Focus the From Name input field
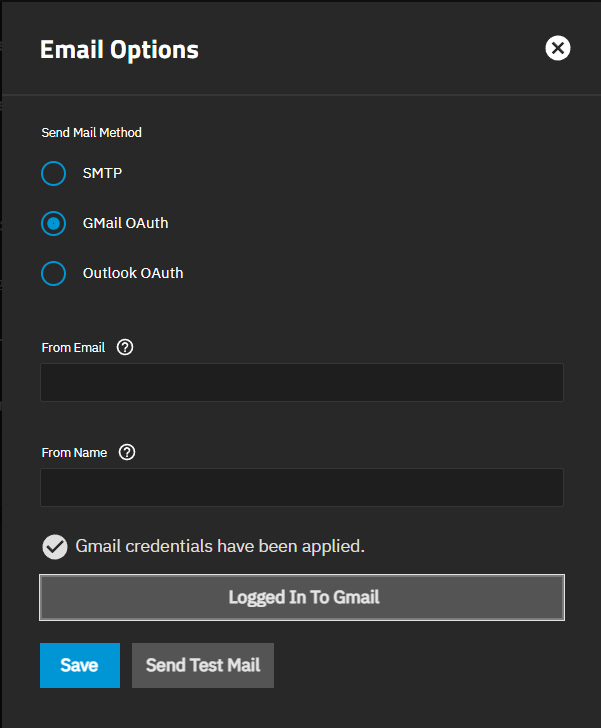This screenshot has width=601, height=728. click(301, 487)
